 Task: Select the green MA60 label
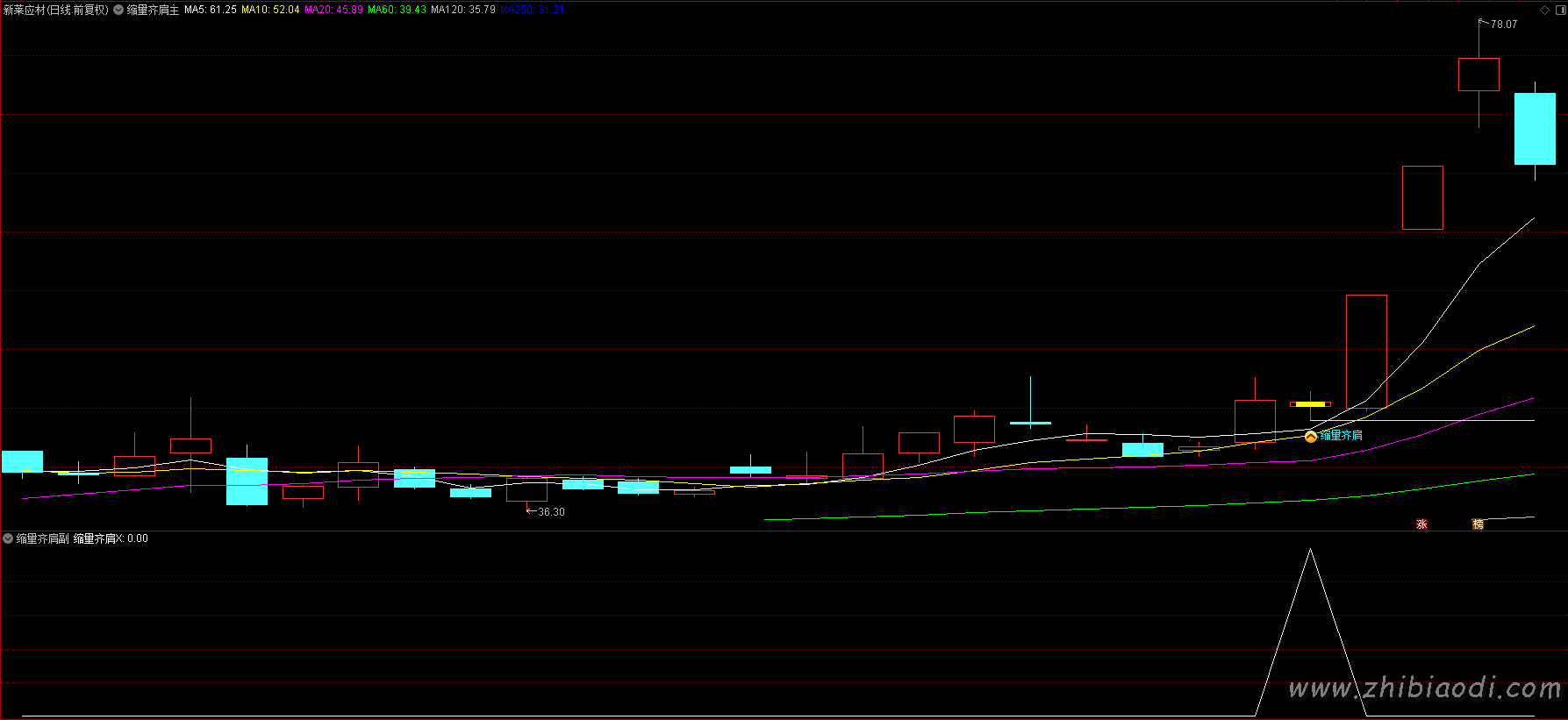pos(397,10)
